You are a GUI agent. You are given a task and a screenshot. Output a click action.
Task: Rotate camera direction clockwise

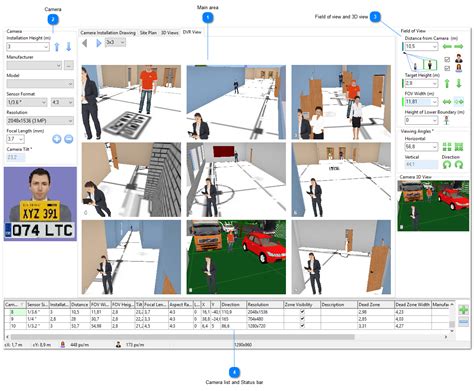point(459,165)
